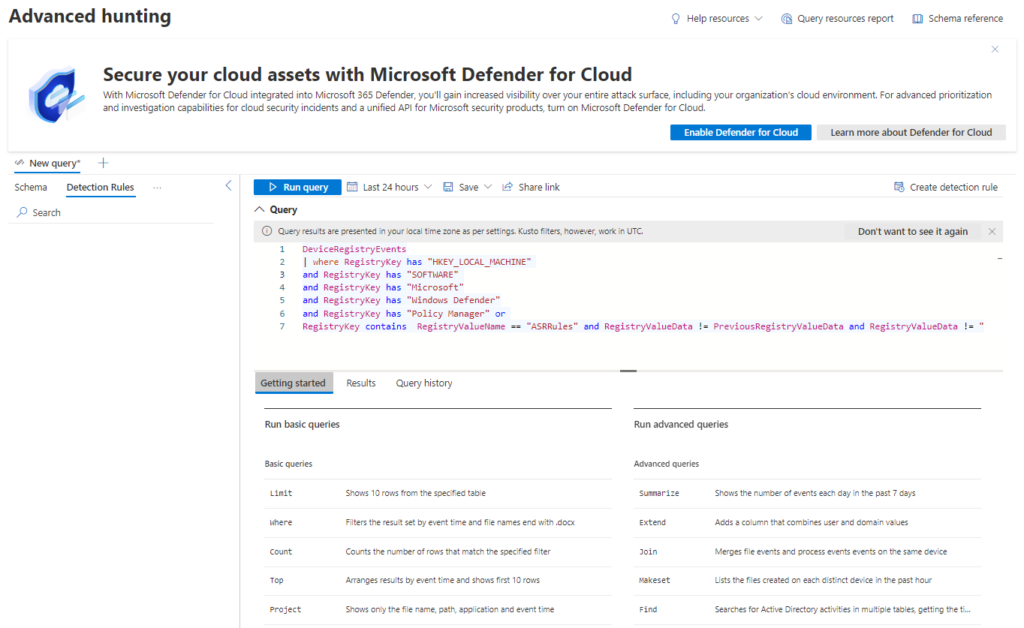Screen dimensions: 1024x628
Task: Collapse the left sidebar panel
Action: (228, 185)
